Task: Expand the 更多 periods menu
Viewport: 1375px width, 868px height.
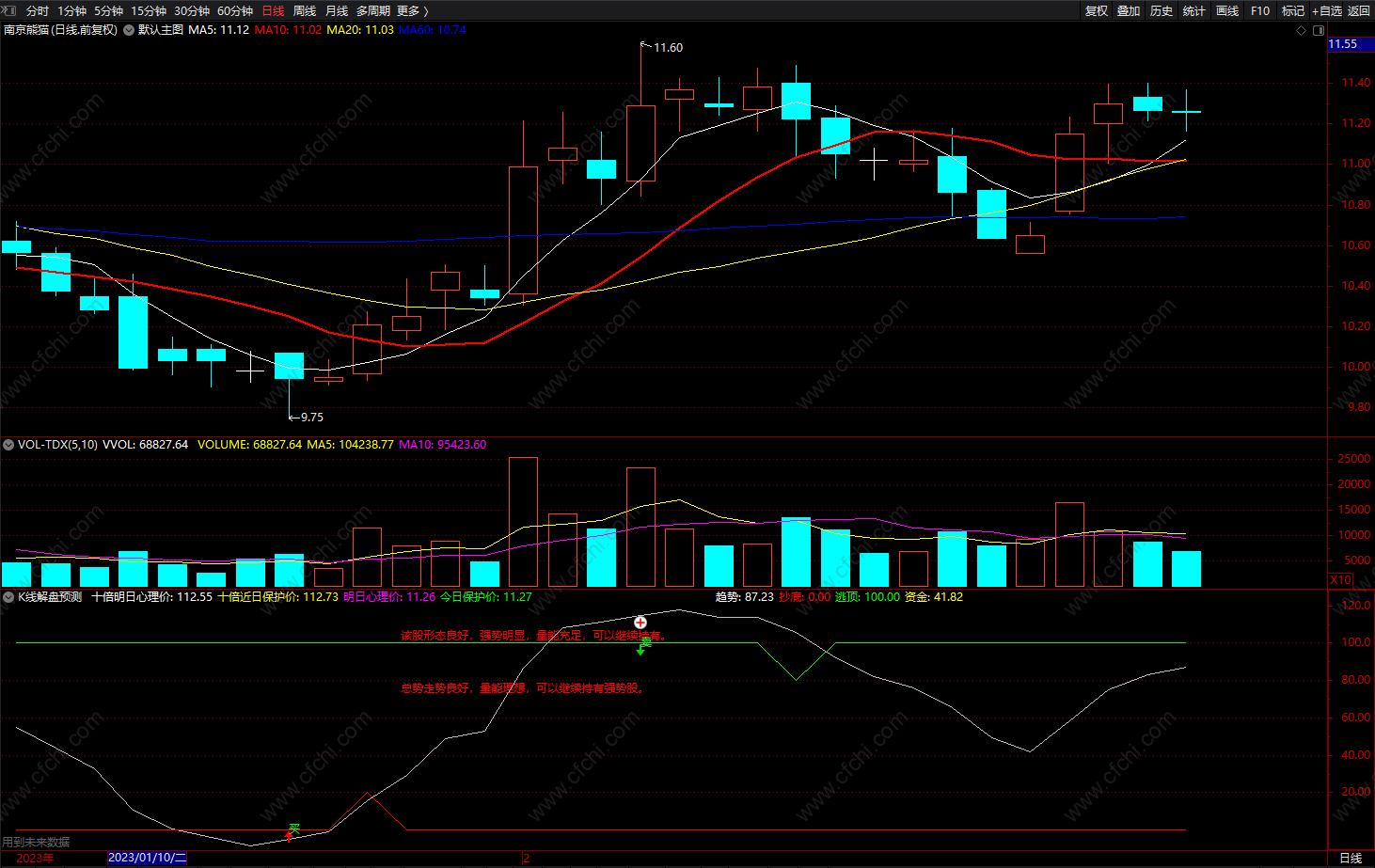Action: 413,10
